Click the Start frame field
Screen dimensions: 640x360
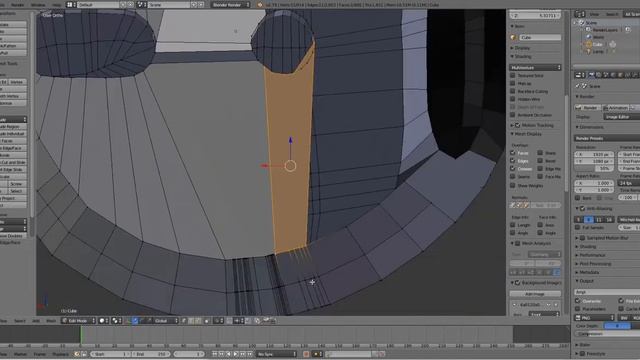point(110,354)
